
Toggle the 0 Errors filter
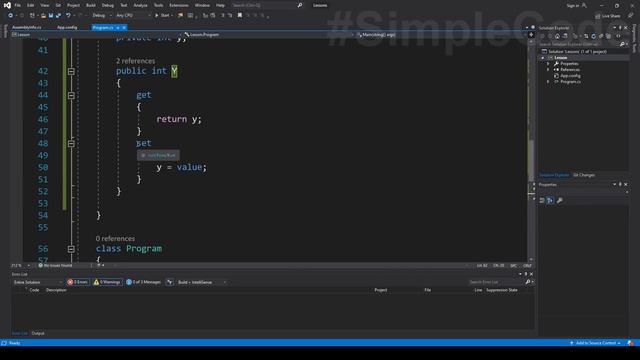click(x=78, y=282)
